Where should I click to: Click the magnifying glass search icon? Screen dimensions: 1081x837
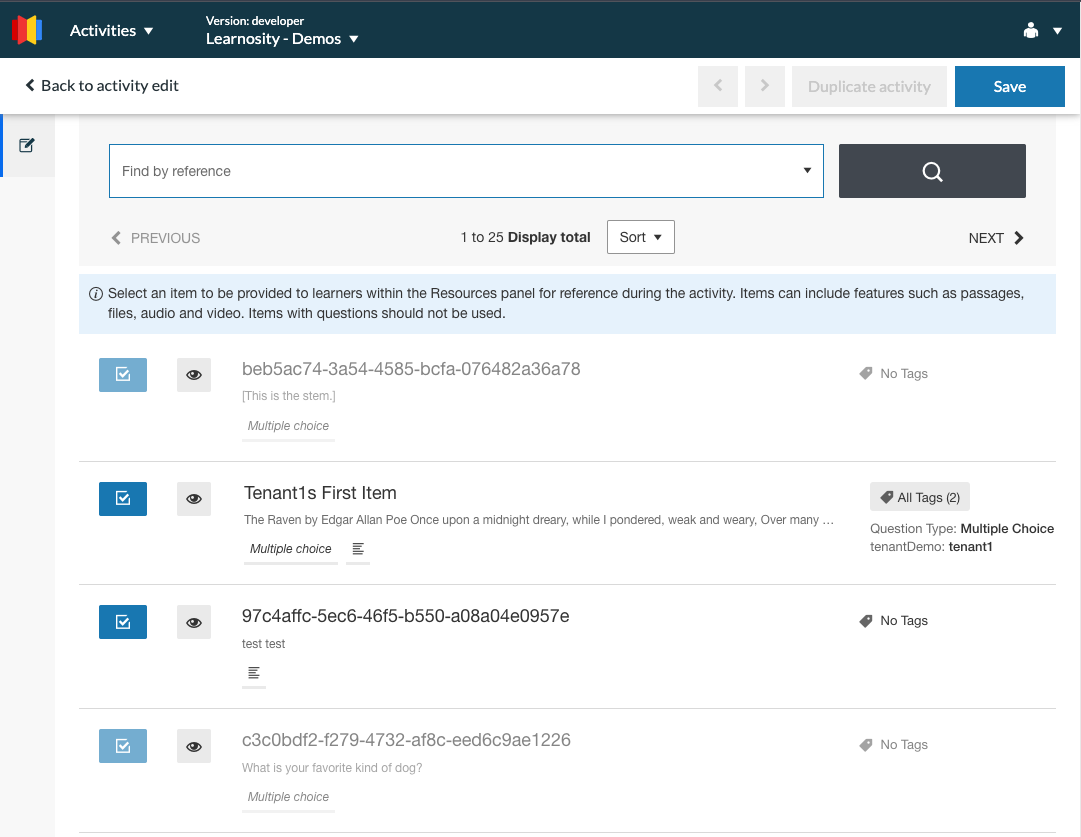tap(931, 170)
